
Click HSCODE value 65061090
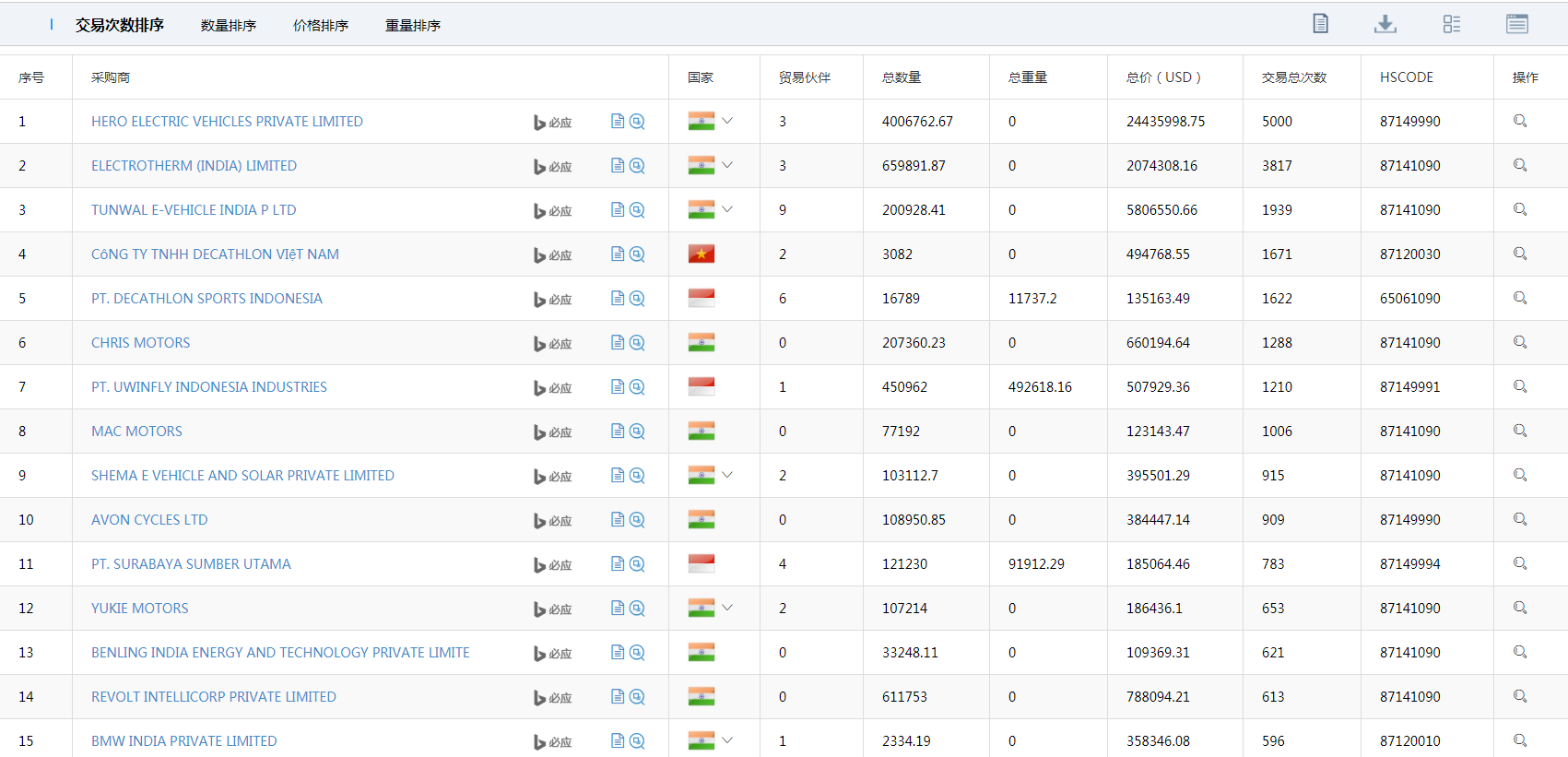click(1410, 299)
